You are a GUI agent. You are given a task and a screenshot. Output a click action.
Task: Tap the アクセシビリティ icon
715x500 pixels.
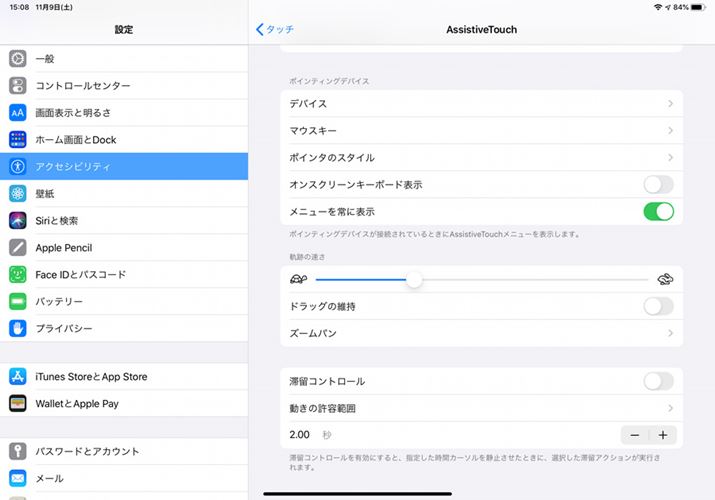click(x=18, y=166)
